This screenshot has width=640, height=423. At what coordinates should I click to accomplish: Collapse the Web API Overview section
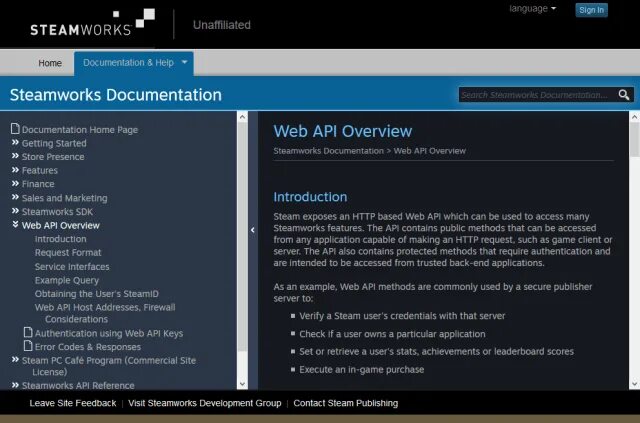15,225
